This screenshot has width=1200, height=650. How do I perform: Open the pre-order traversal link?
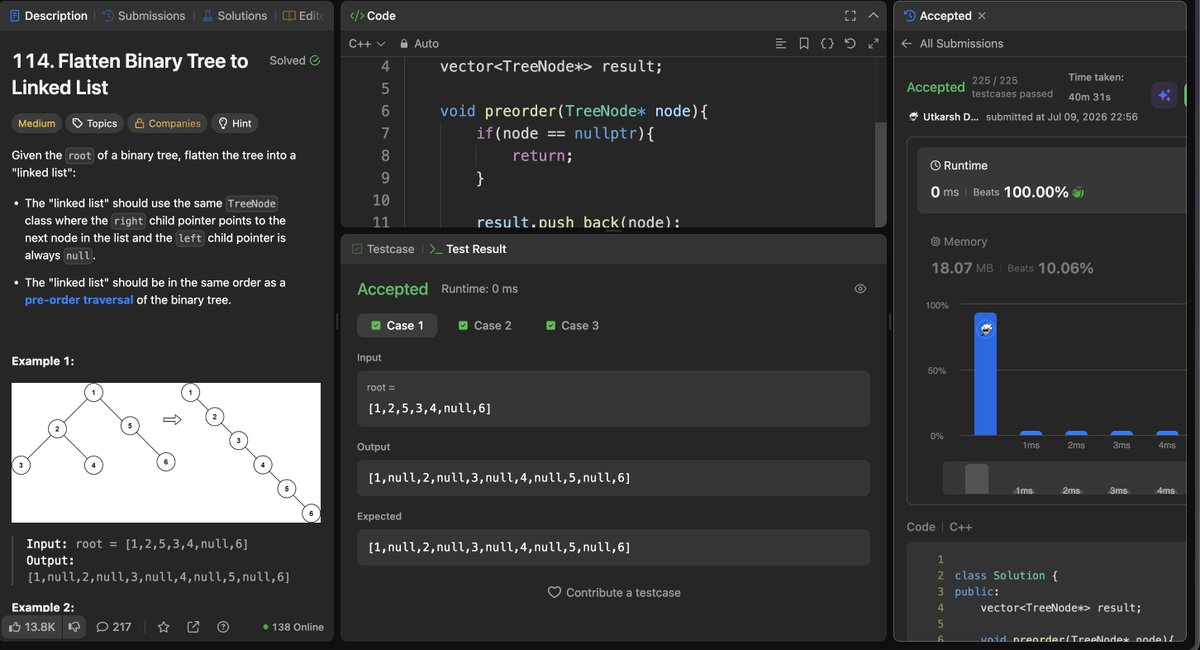78,300
